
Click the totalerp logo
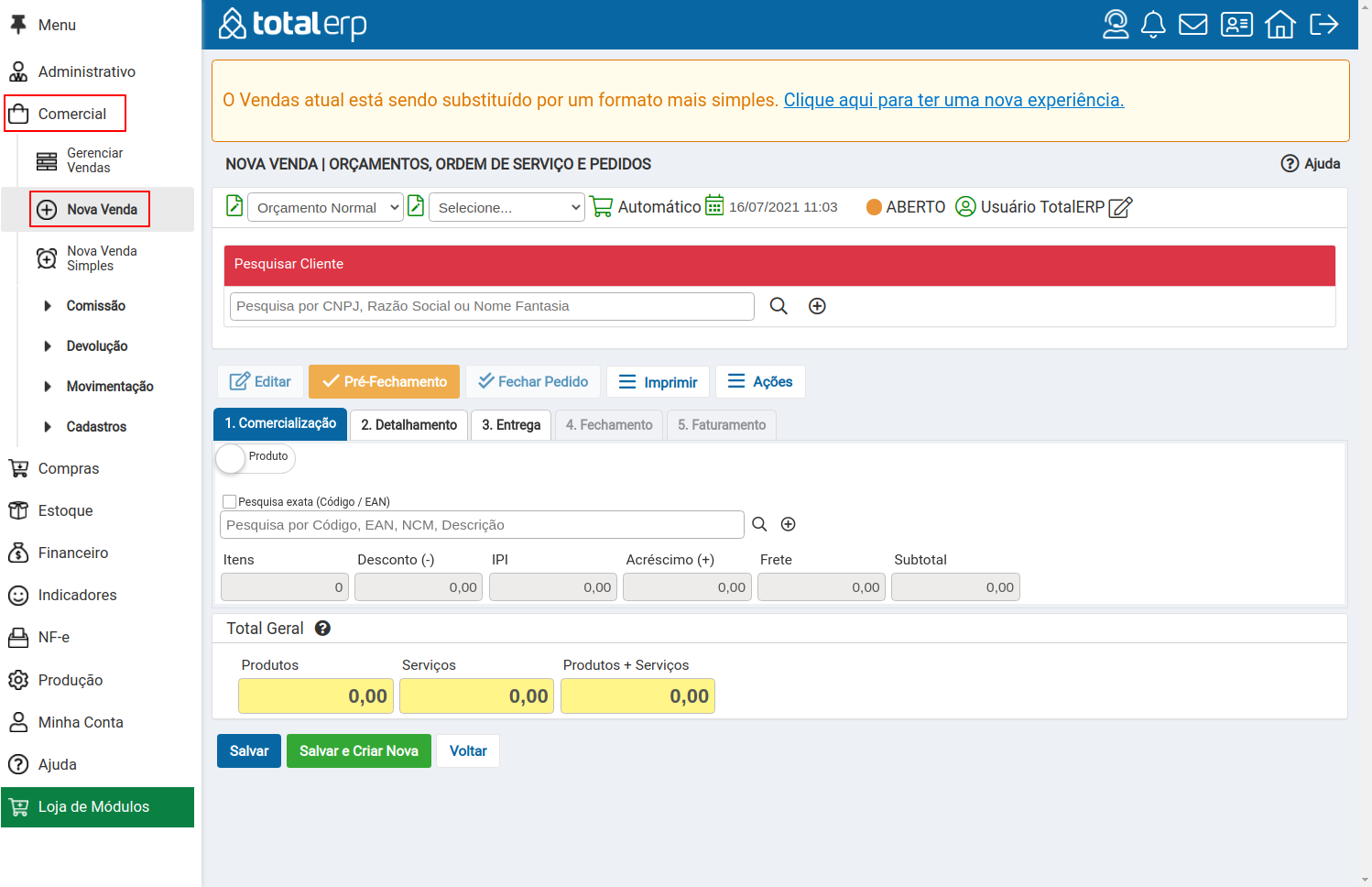click(292, 24)
